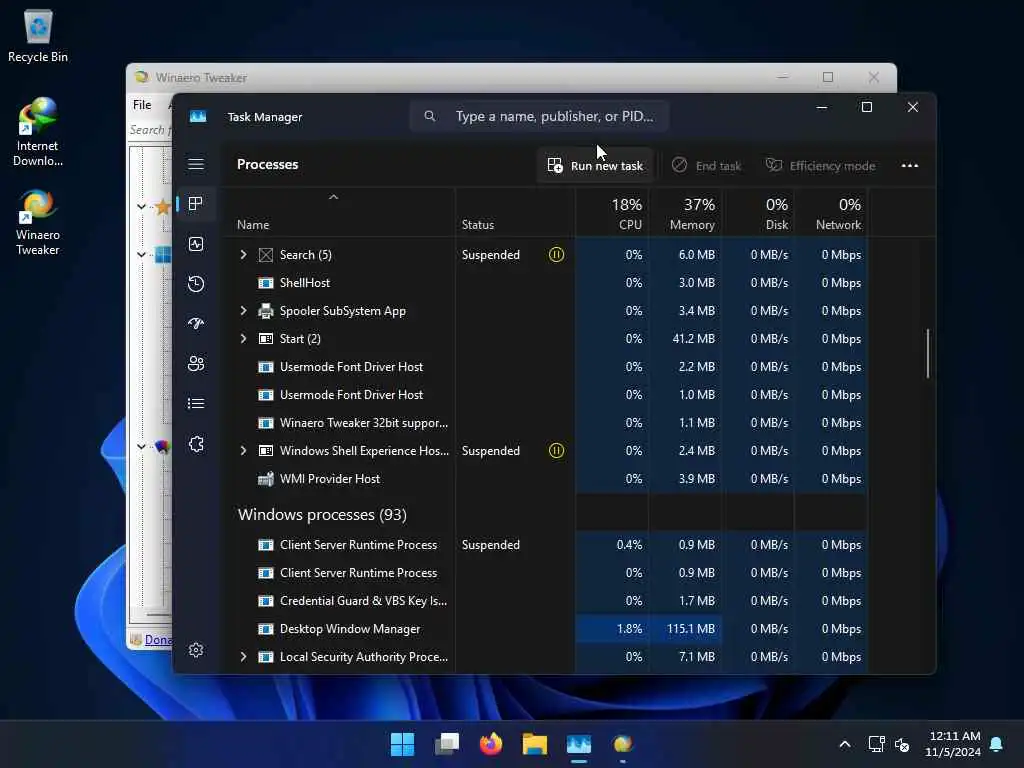Sort processes by CPU column
Viewport: 1024px width, 768px height.
[x=613, y=214]
